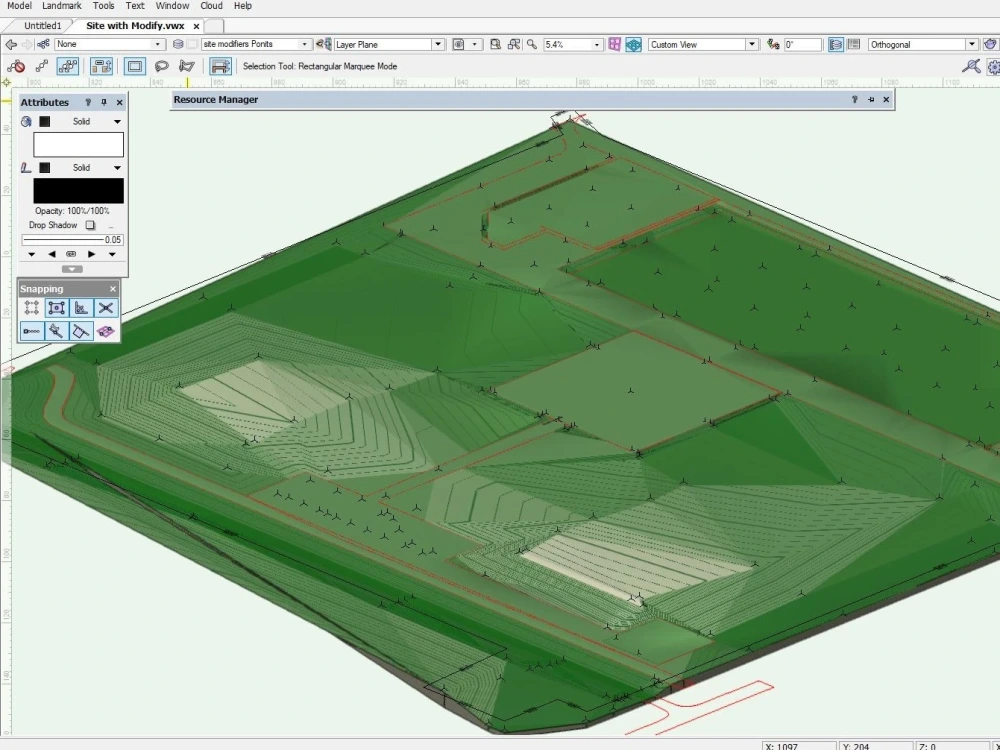Enable the Drop Shadow checkbox
The width and height of the screenshot is (1000, 750).
click(90, 225)
